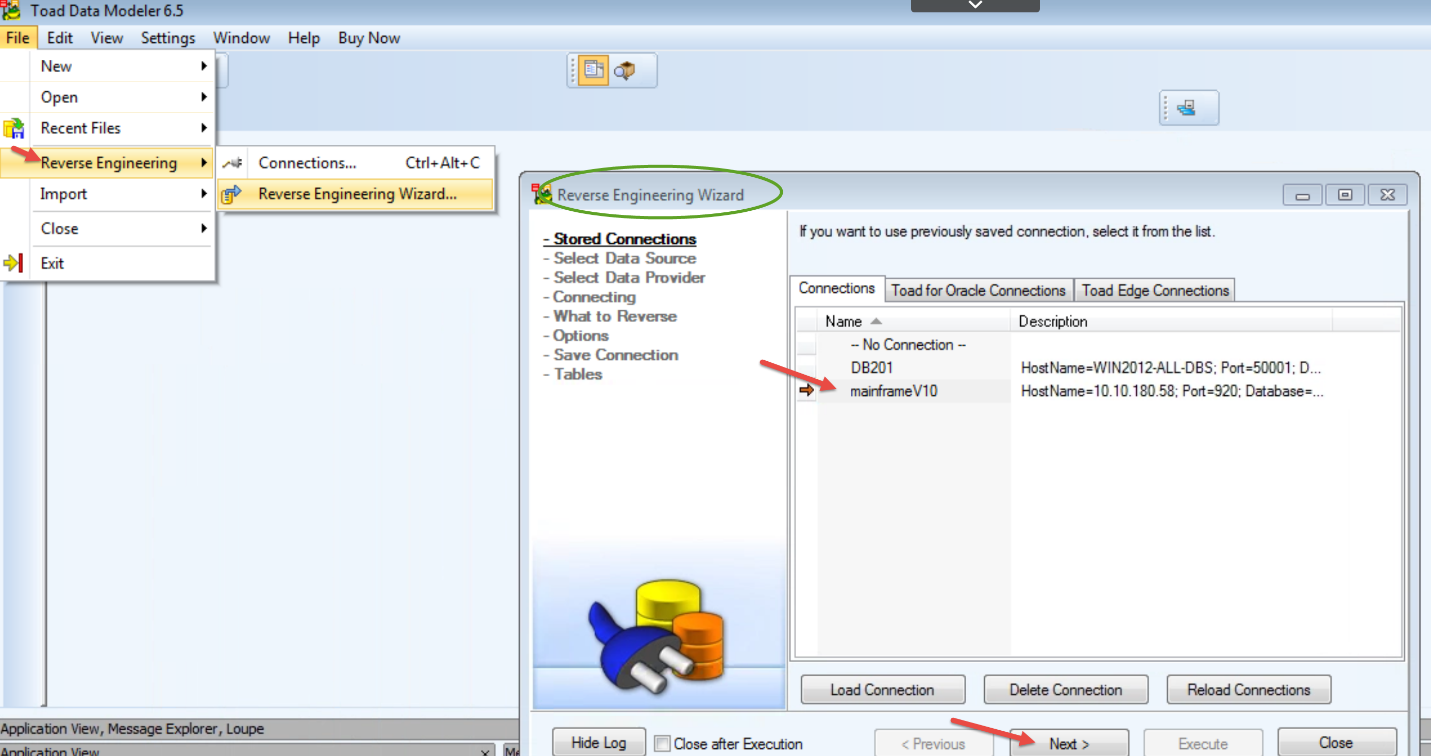
Task: Minimize the Reverse Engineering Wizard window
Action: (x=1303, y=195)
